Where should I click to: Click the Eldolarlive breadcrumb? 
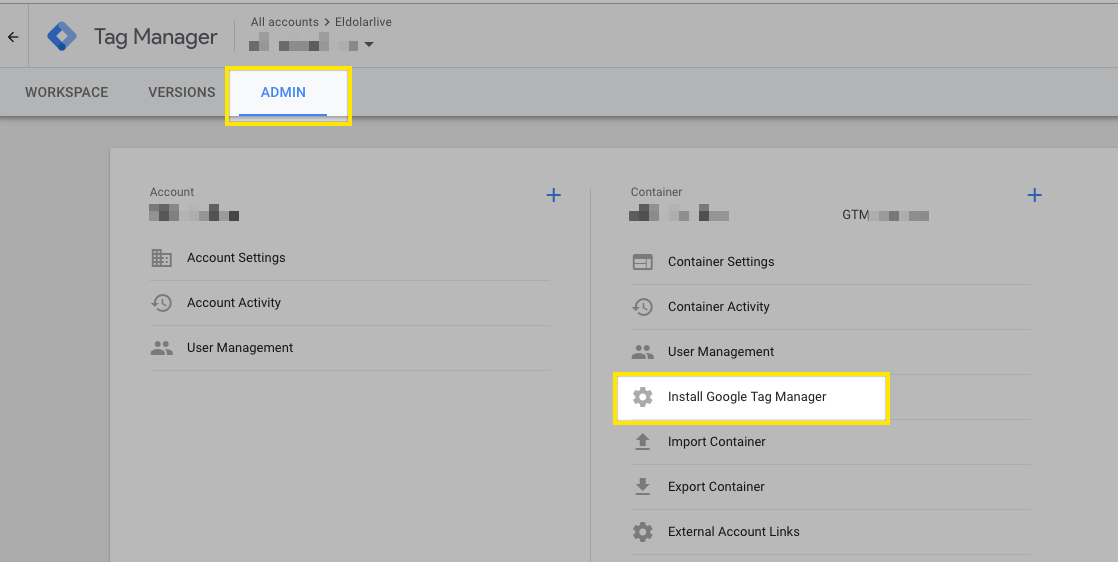coord(364,22)
